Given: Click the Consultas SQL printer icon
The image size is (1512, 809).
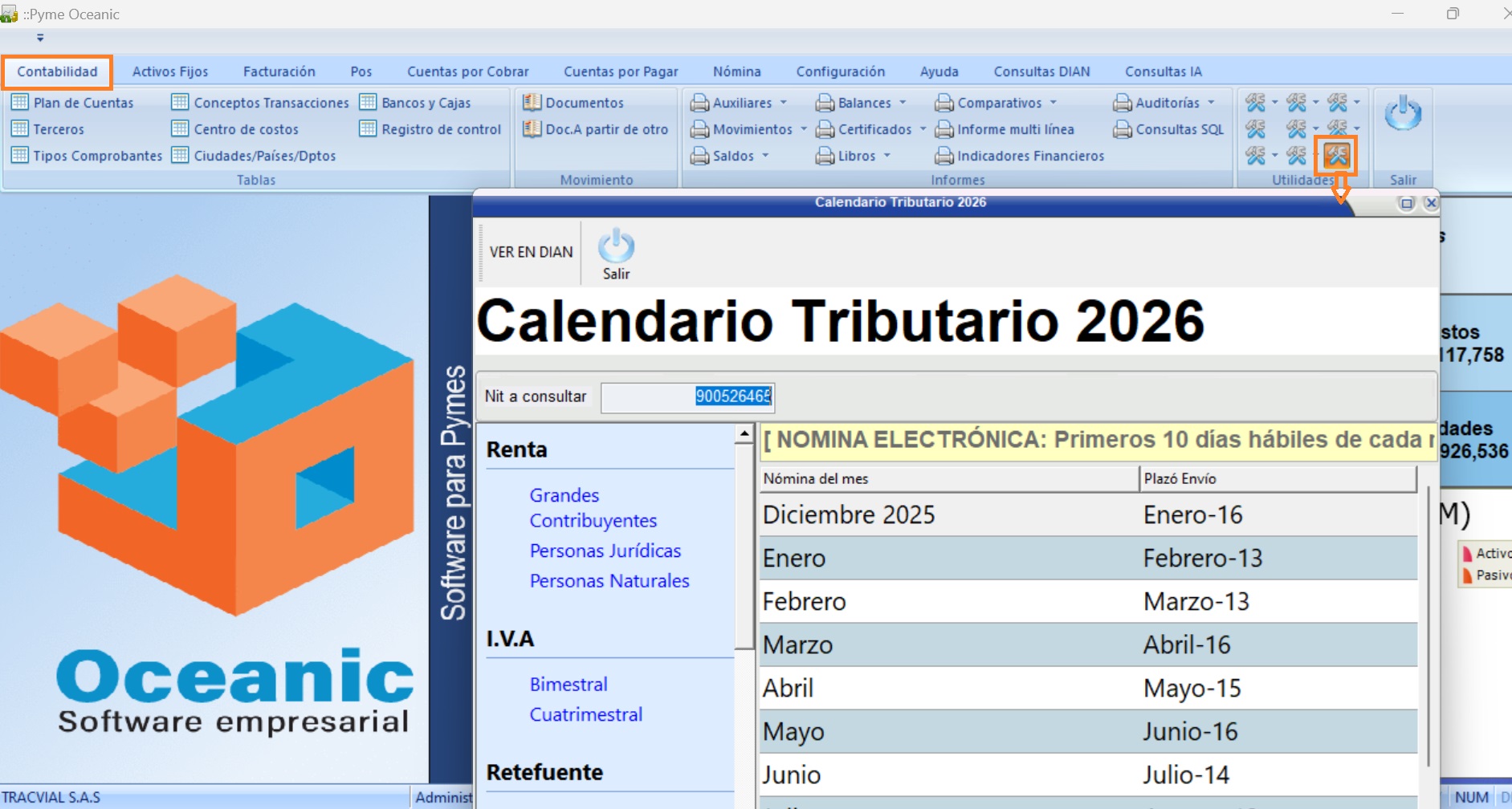Looking at the screenshot, I should pos(1122,129).
